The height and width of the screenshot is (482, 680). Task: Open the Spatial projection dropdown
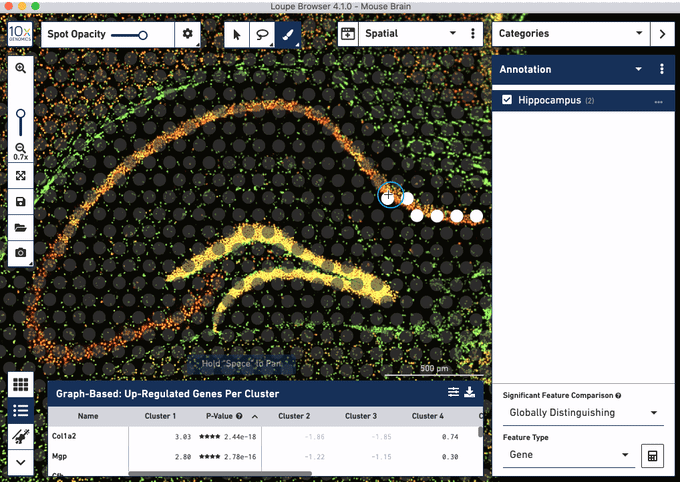point(410,33)
